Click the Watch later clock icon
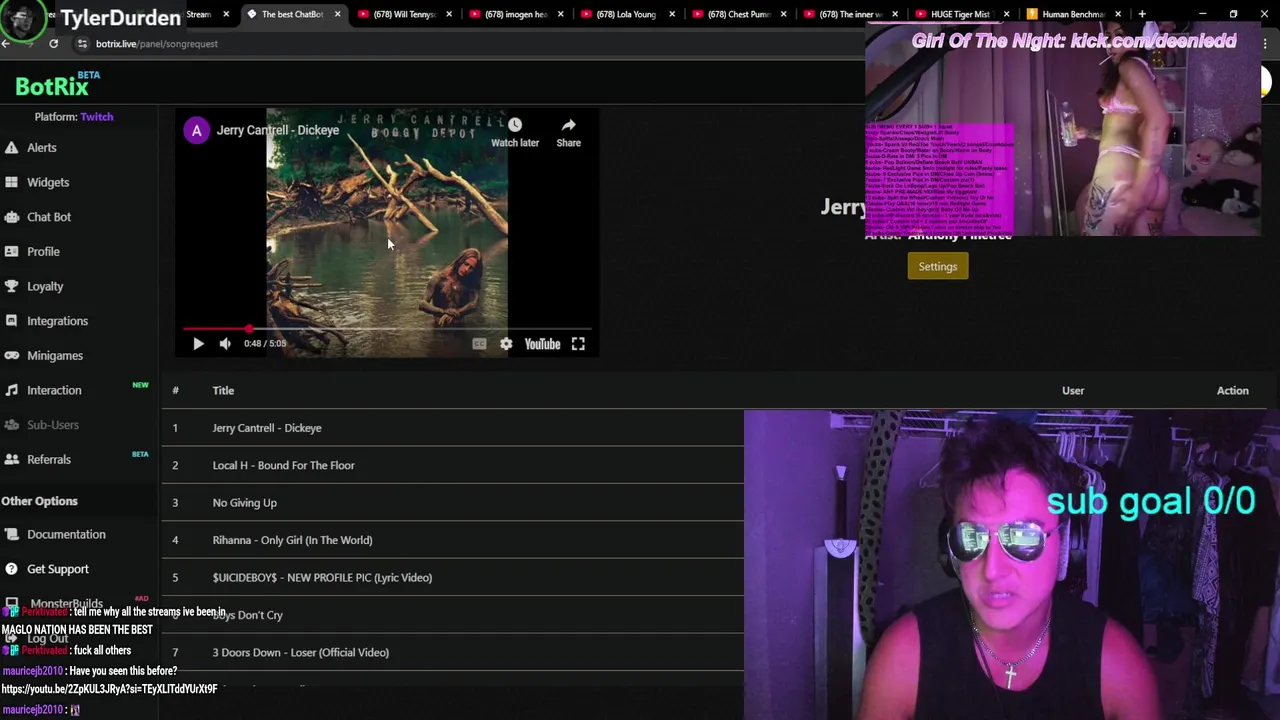This screenshot has width=1280, height=720. tap(514, 125)
